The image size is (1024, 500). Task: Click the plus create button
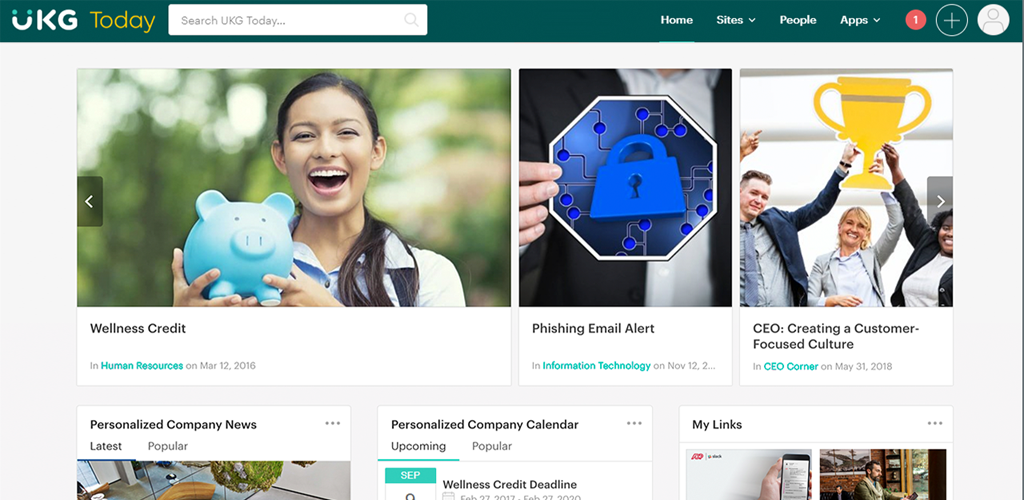coord(952,20)
